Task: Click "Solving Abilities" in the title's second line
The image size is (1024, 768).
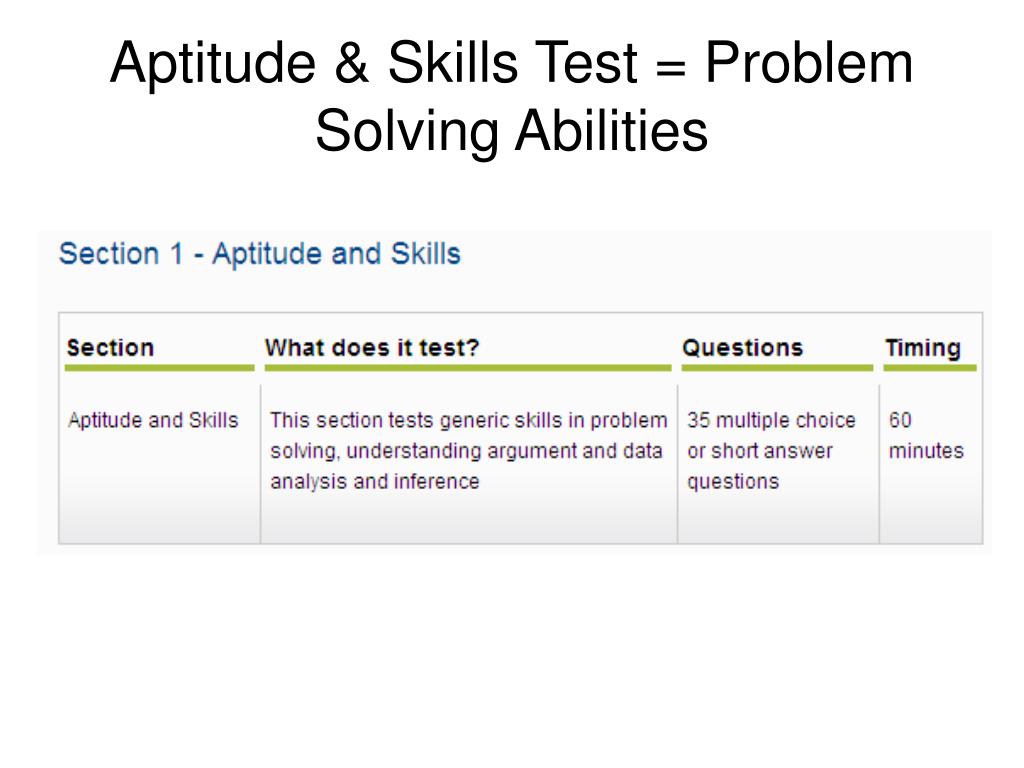Action: pos(512,131)
